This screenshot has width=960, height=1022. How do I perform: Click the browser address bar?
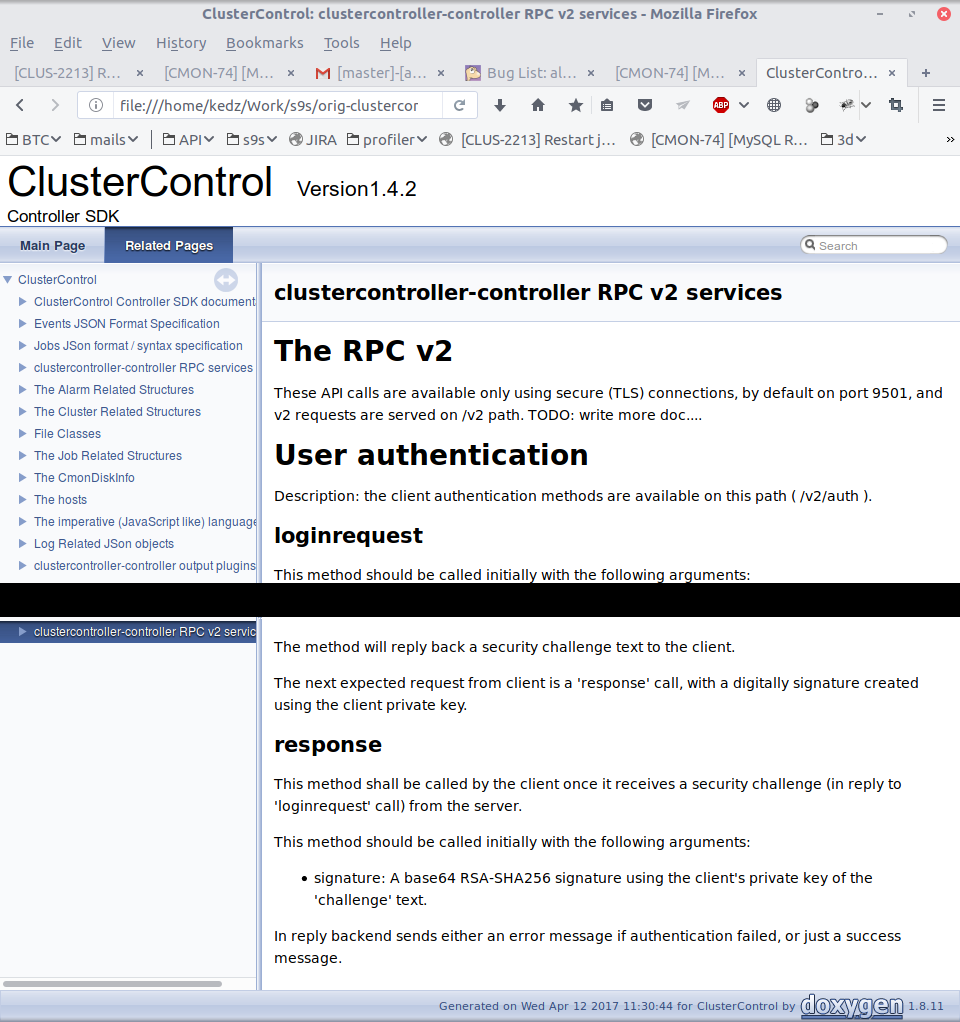click(x=278, y=105)
